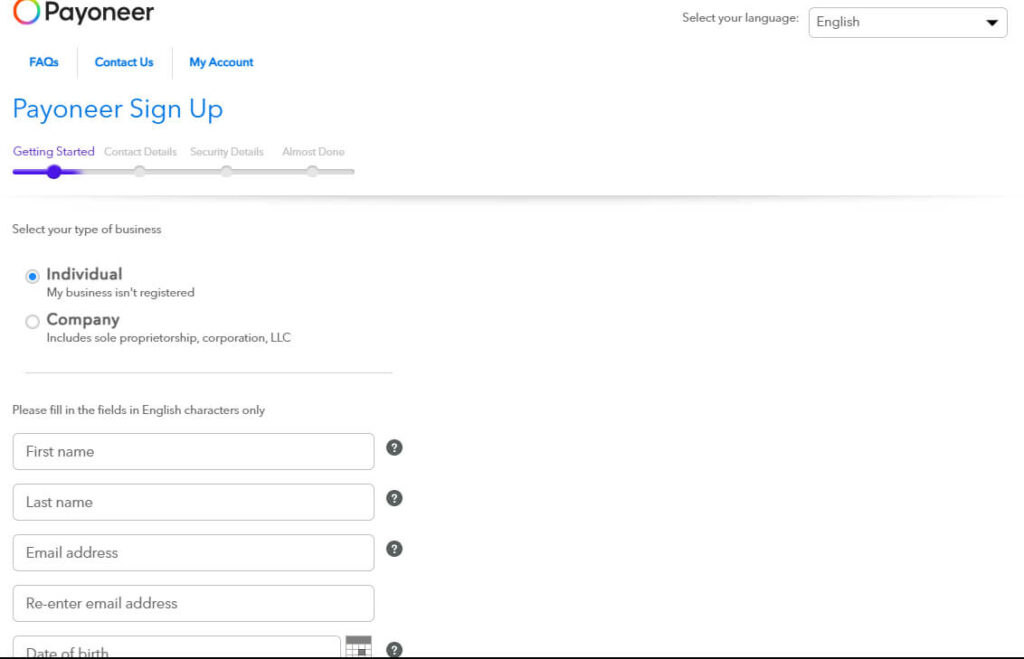Viewport: 1024px width, 659px height.
Task: Click the language dropdown arrow
Action: [x=991, y=22]
